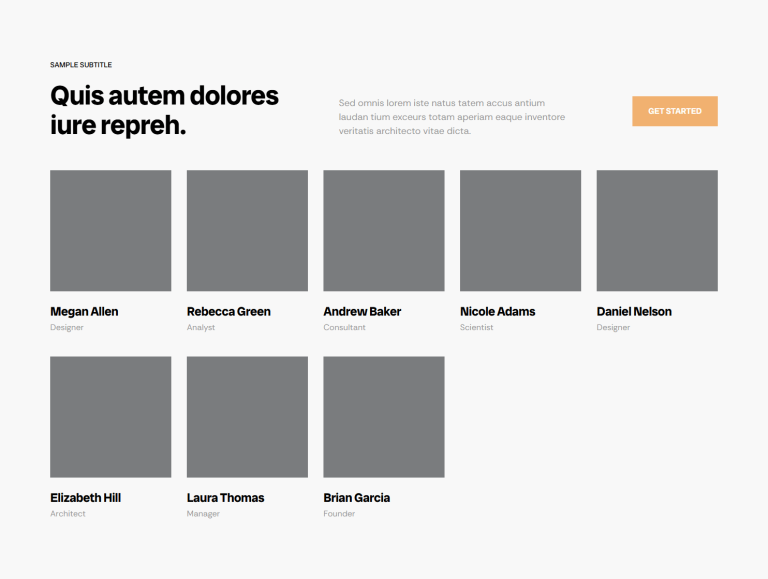Screen dimensions: 768x579
Task: Select Elizabeth Hill's profile image
Action: (x=110, y=416)
